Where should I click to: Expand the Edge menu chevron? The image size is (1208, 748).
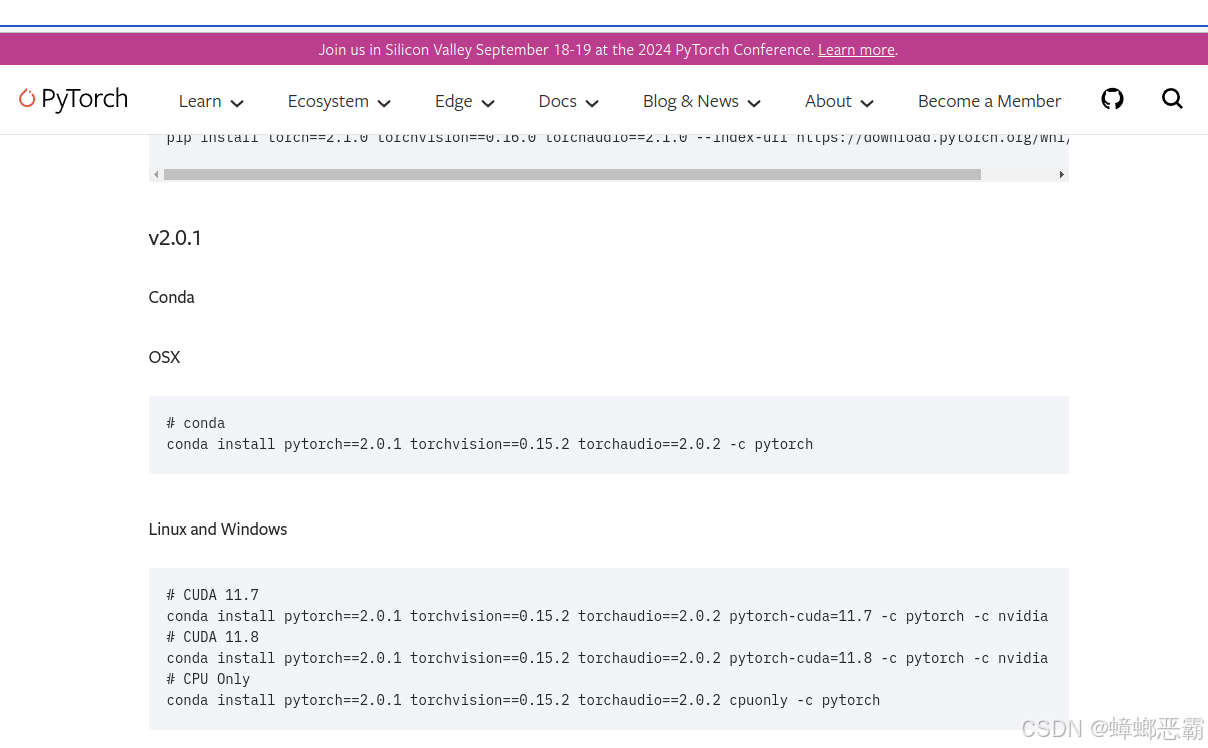[488, 103]
